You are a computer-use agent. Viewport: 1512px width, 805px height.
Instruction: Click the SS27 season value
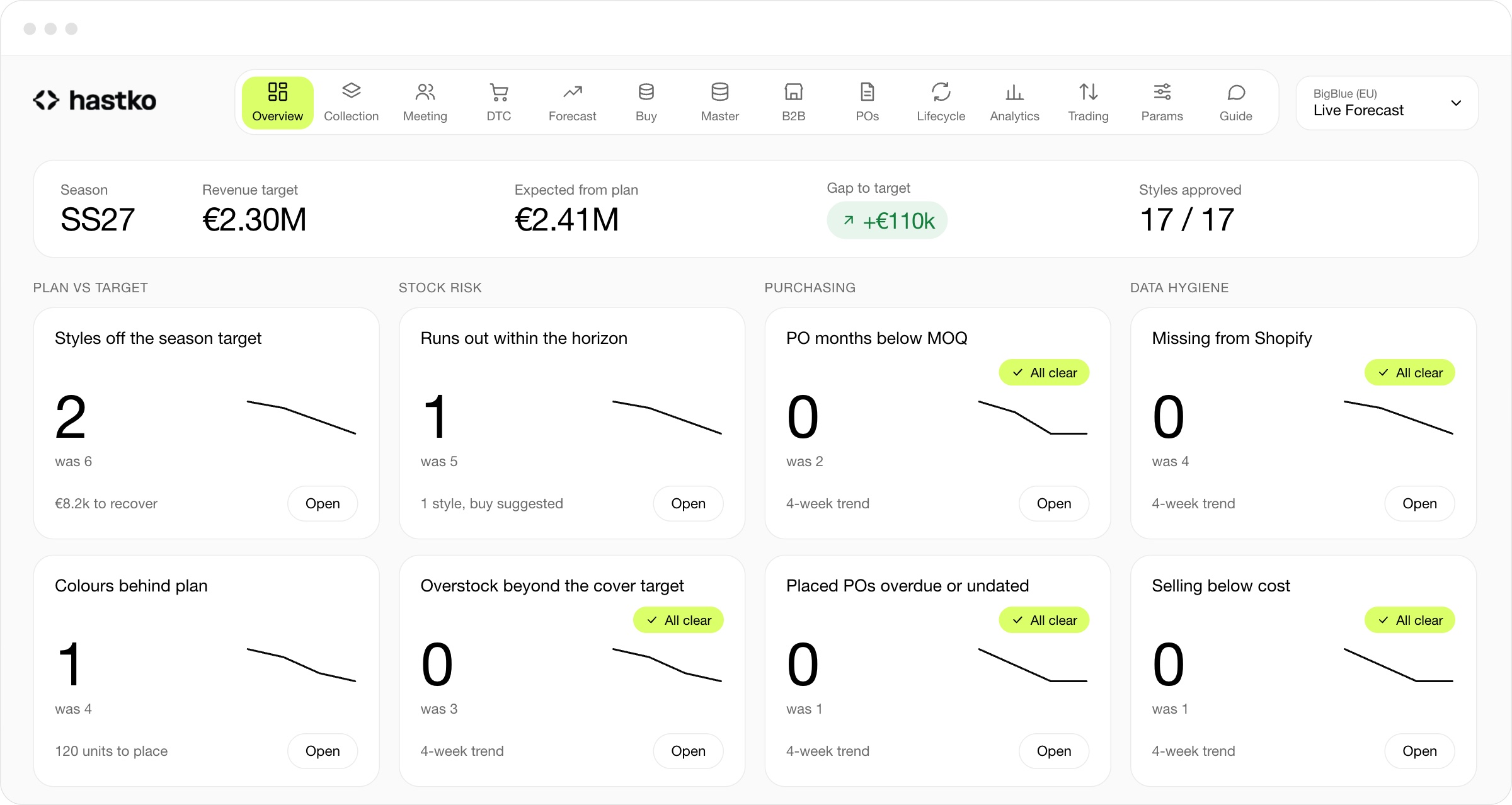click(x=98, y=220)
